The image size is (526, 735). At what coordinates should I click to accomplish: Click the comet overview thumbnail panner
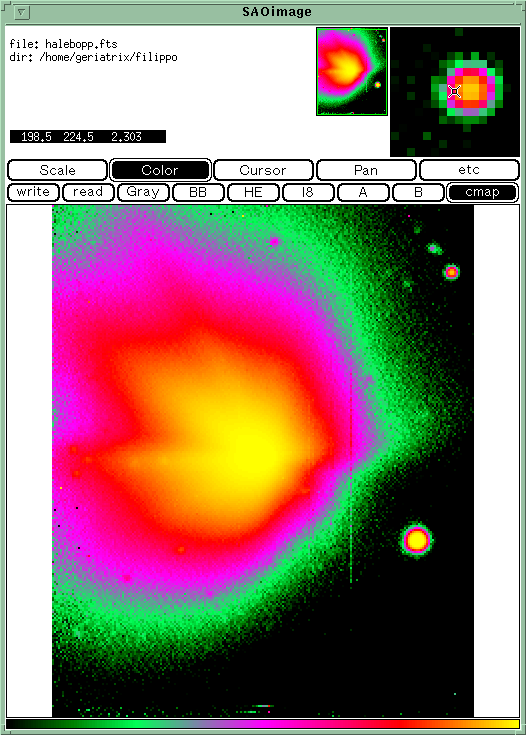pyautogui.click(x=352, y=71)
